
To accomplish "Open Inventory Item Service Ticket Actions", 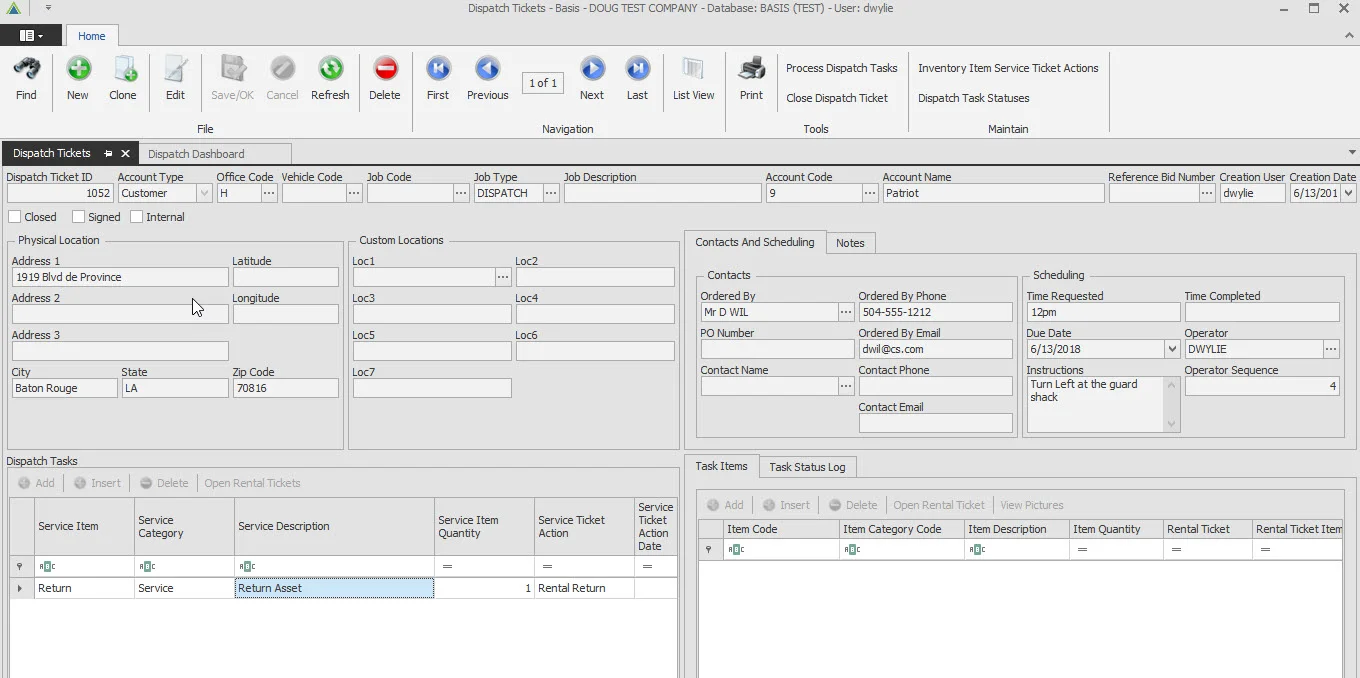I will [1008, 68].
